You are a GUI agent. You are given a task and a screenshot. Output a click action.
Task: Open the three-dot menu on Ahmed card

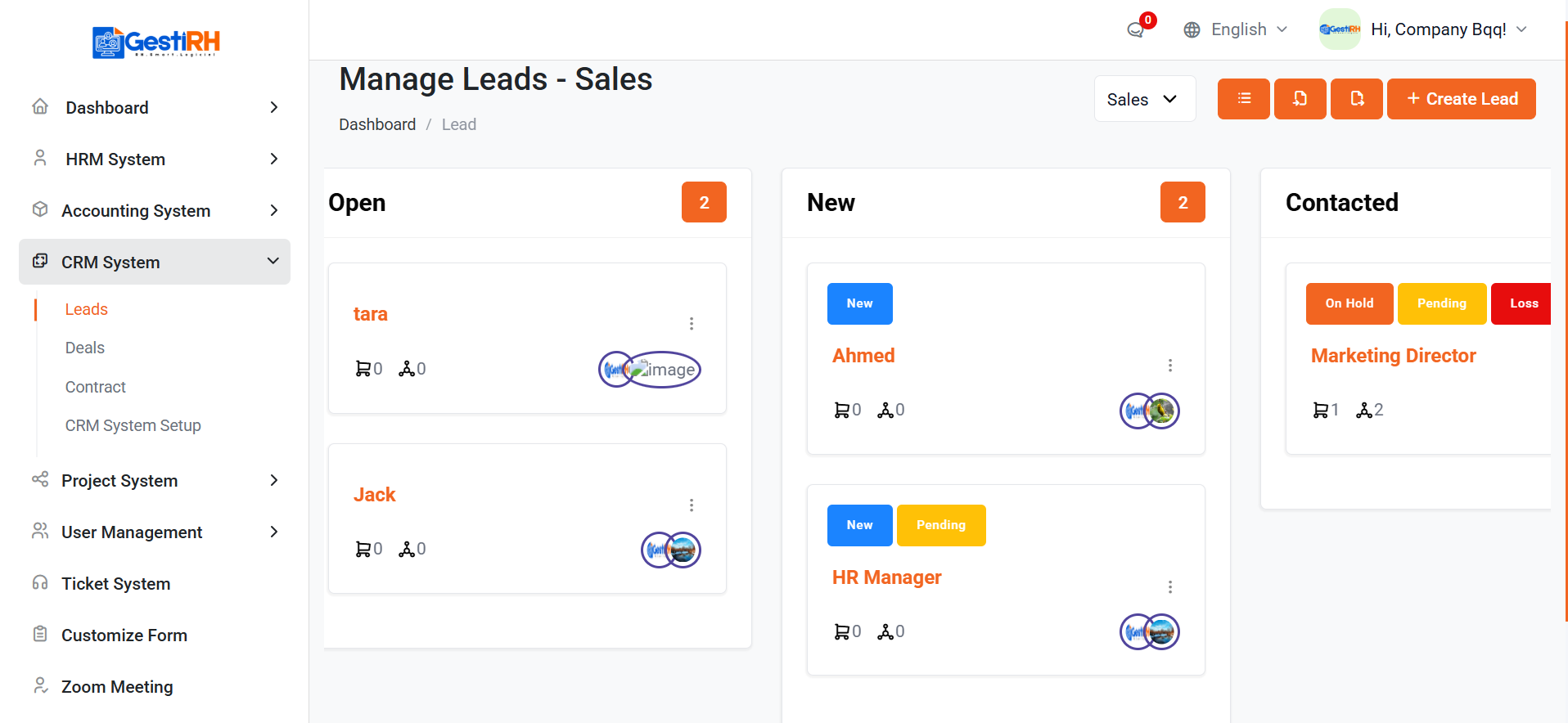(1170, 366)
